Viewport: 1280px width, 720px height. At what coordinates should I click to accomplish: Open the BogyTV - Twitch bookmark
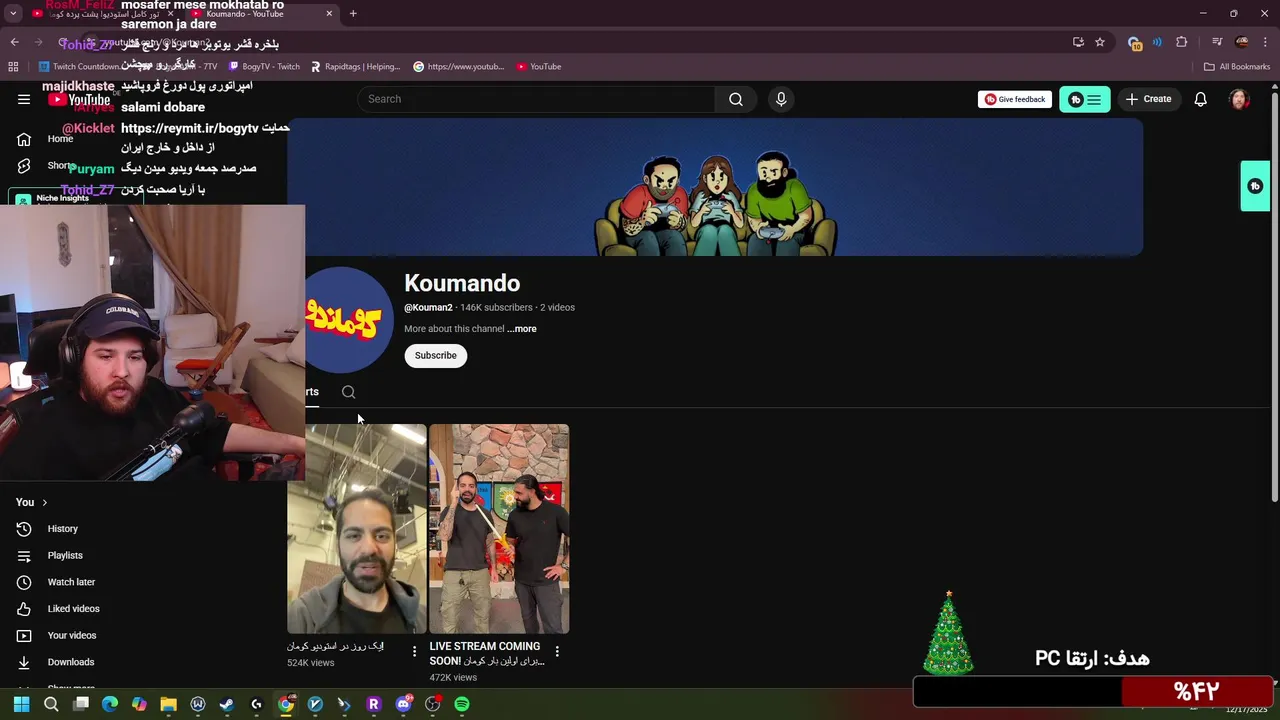coord(264,67)
